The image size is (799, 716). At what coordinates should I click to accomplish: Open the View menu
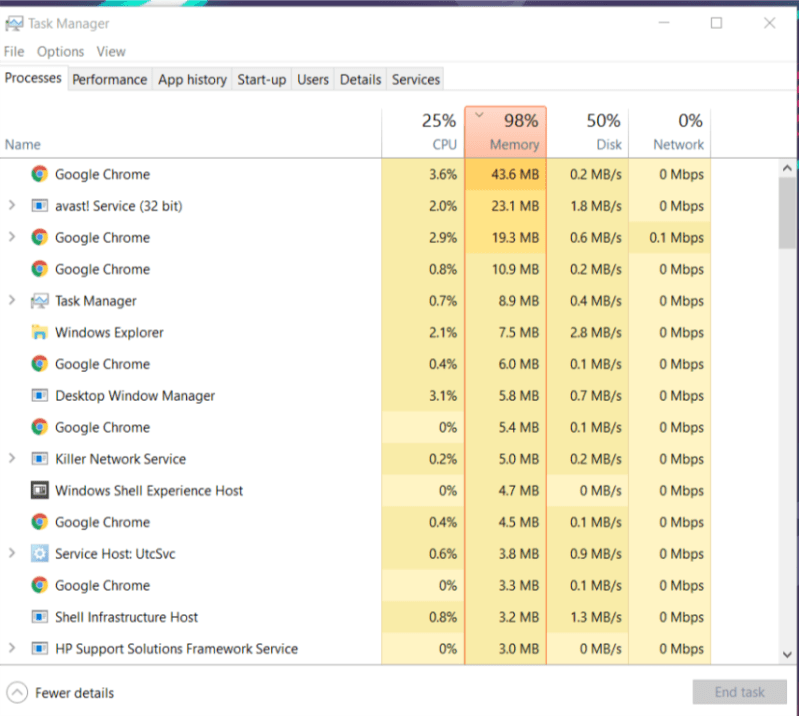pyautogui.click(x=111, y=51)
